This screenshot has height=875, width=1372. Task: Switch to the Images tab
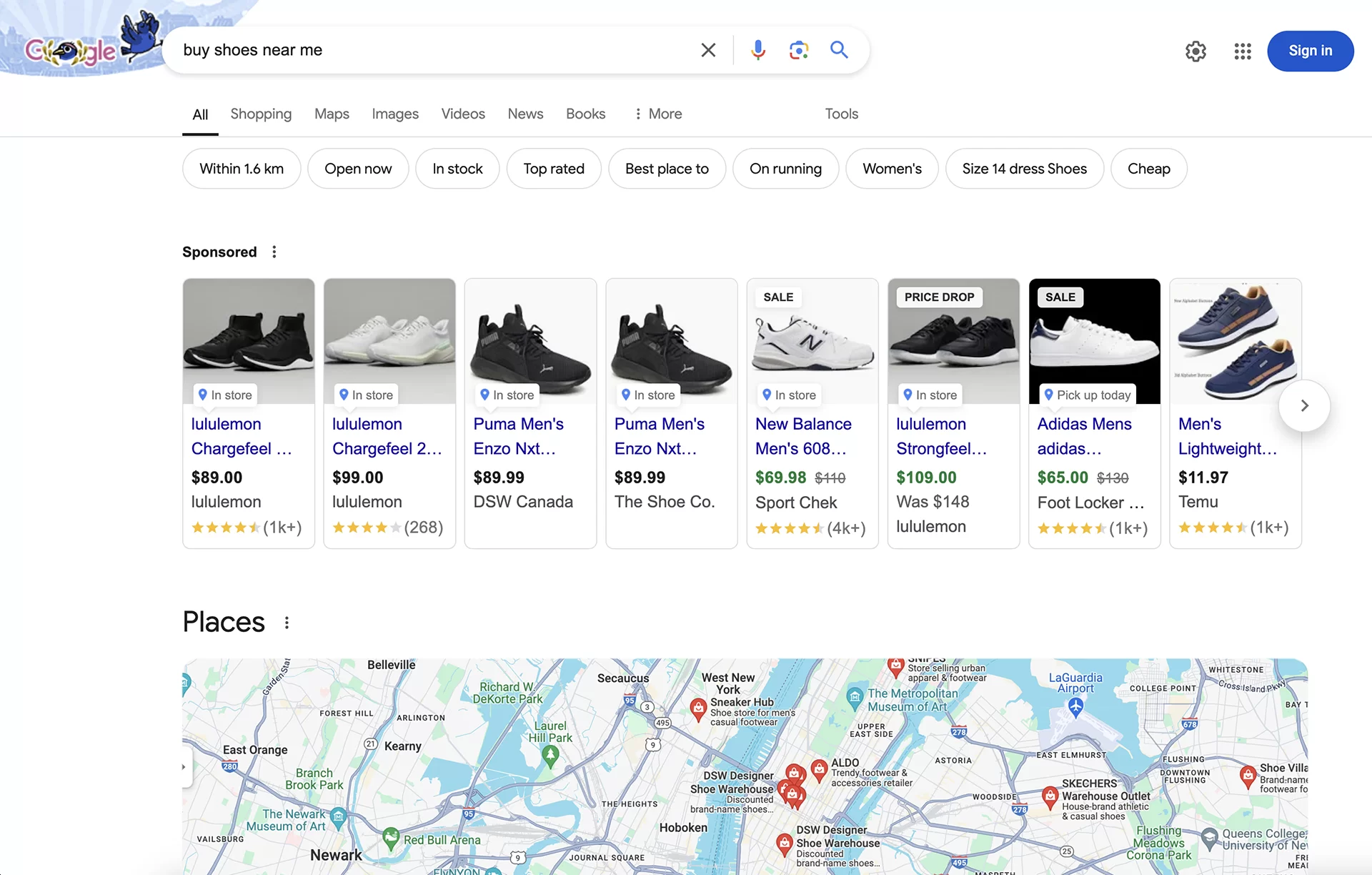(395, 114)
